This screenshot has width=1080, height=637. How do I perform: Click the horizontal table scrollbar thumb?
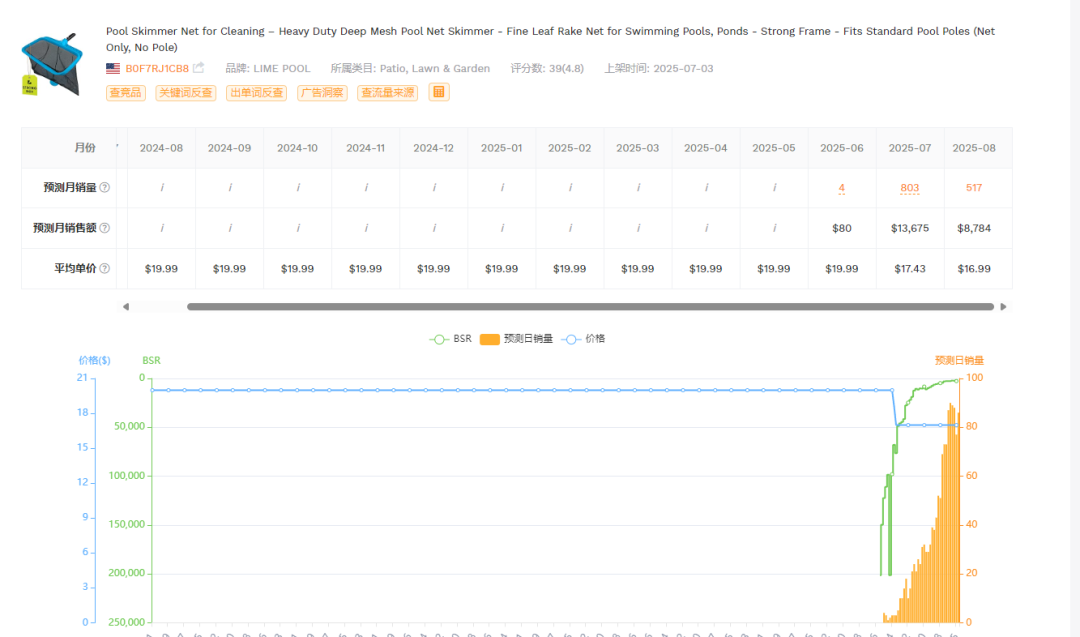coord(590,307)
